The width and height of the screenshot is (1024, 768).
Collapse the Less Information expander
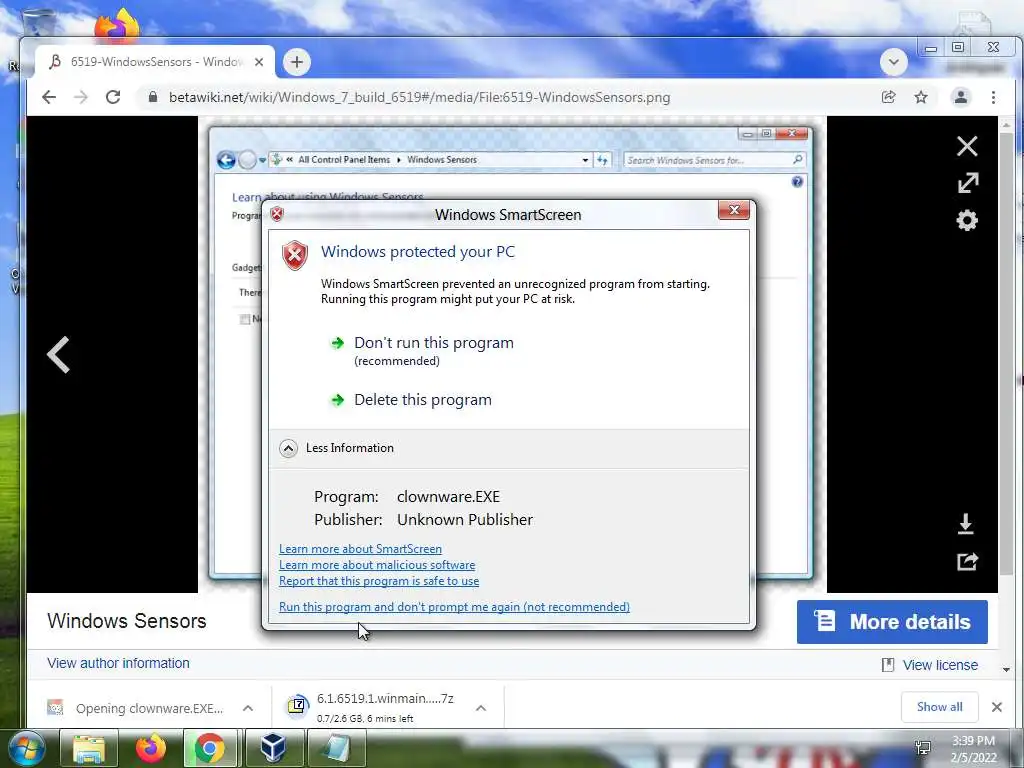[288, 448]
